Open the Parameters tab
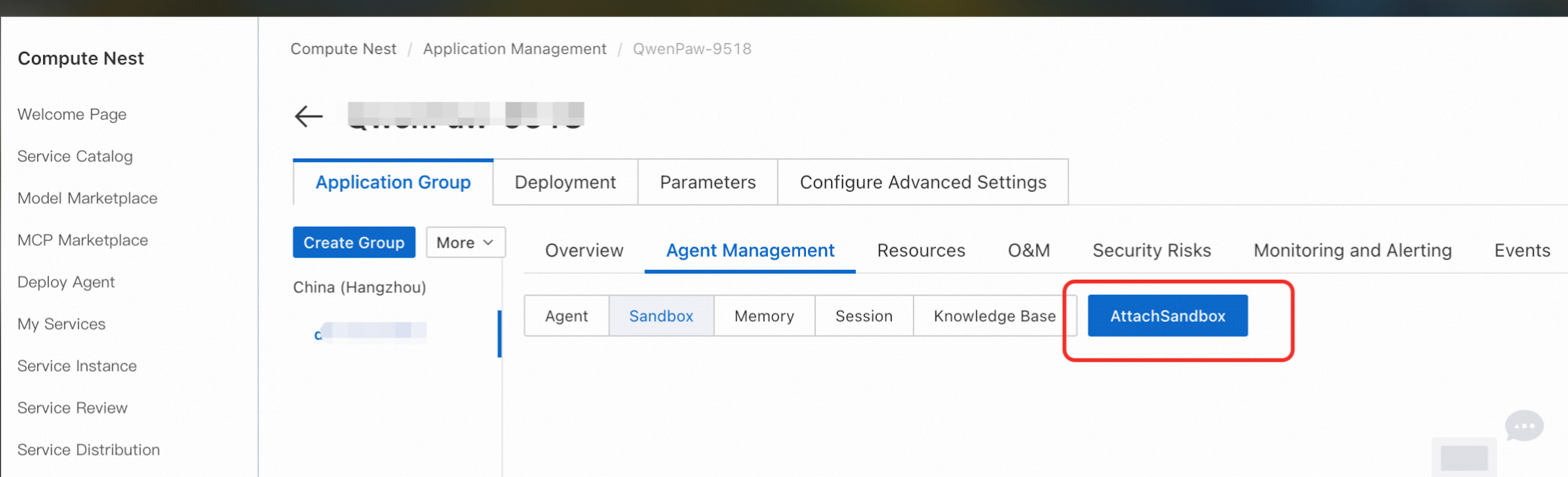This screenshot has height=477, width=1568. point(707,182)
